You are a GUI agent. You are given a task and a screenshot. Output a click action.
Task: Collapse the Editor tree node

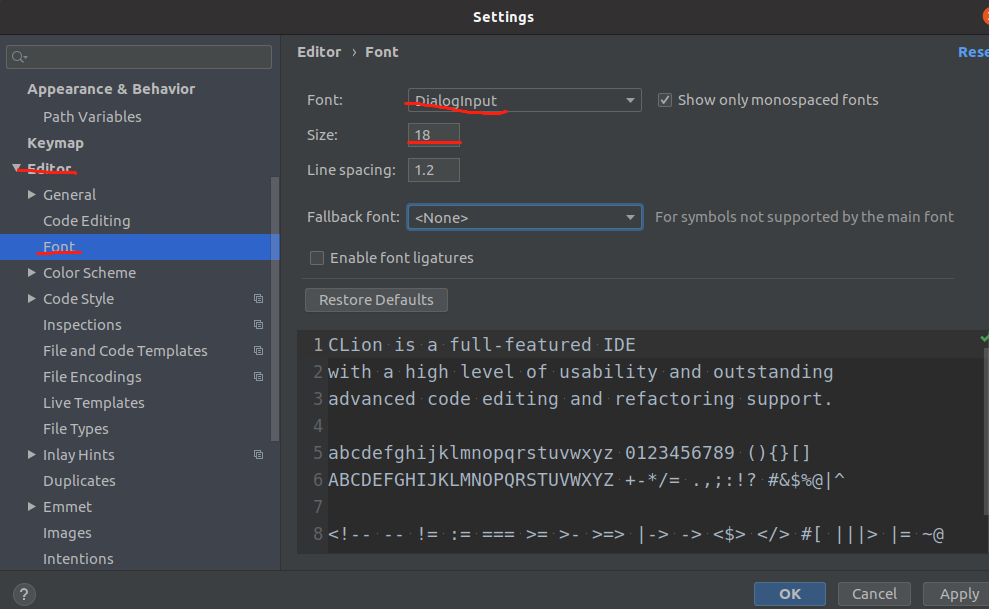point(17,168)
